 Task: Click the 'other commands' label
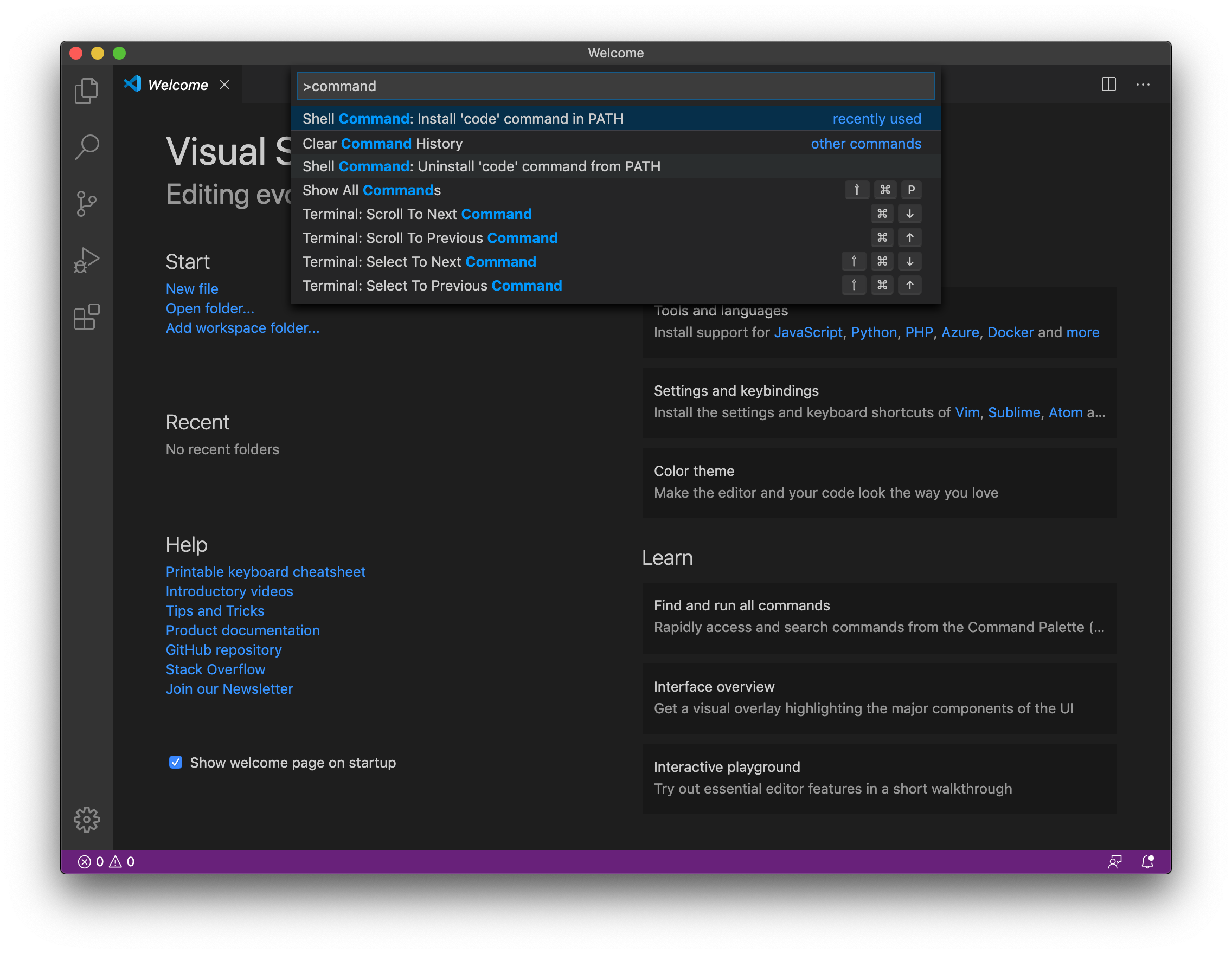[866, 143]
